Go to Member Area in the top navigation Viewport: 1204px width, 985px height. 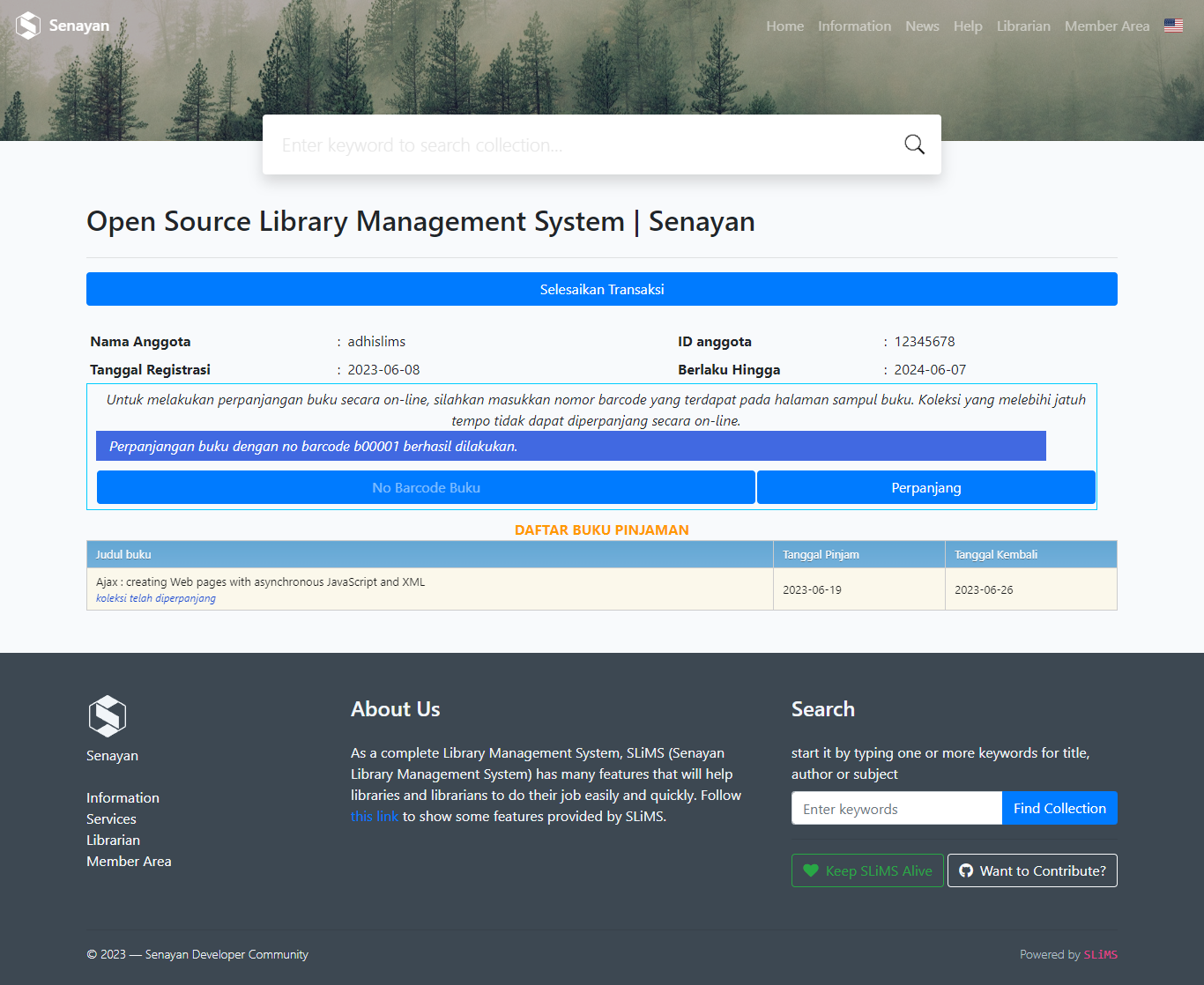tap(1107, 26)
